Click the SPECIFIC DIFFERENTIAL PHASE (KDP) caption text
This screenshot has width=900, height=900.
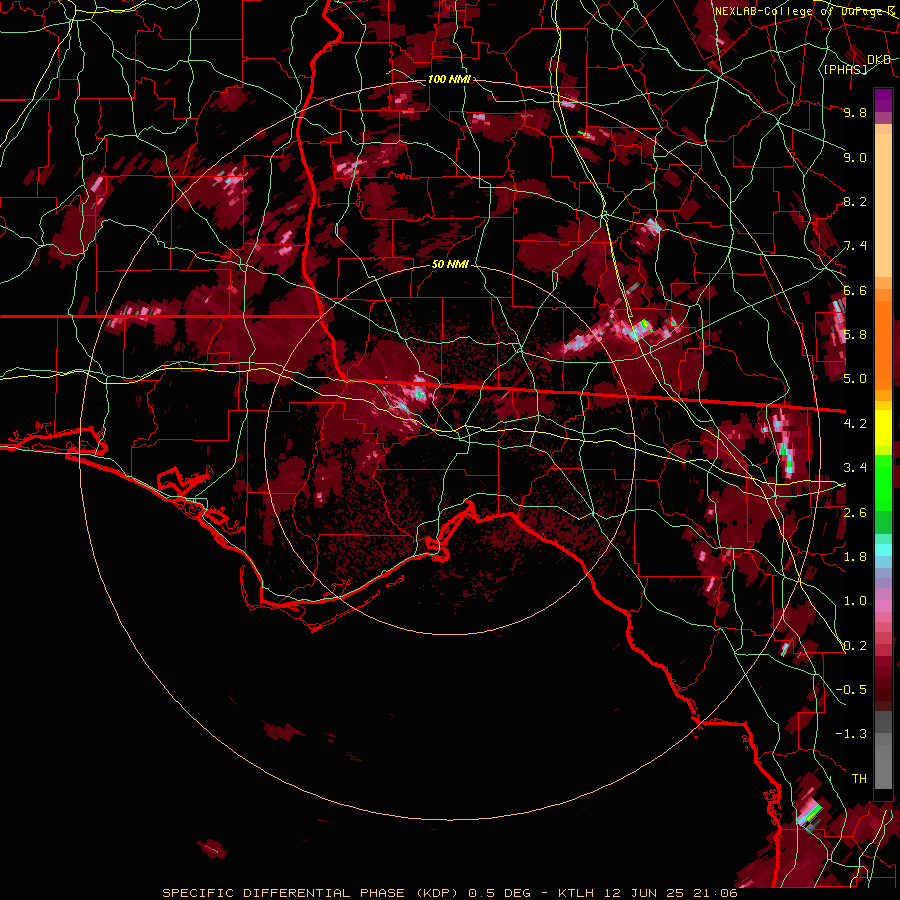(x=311, y=893)
